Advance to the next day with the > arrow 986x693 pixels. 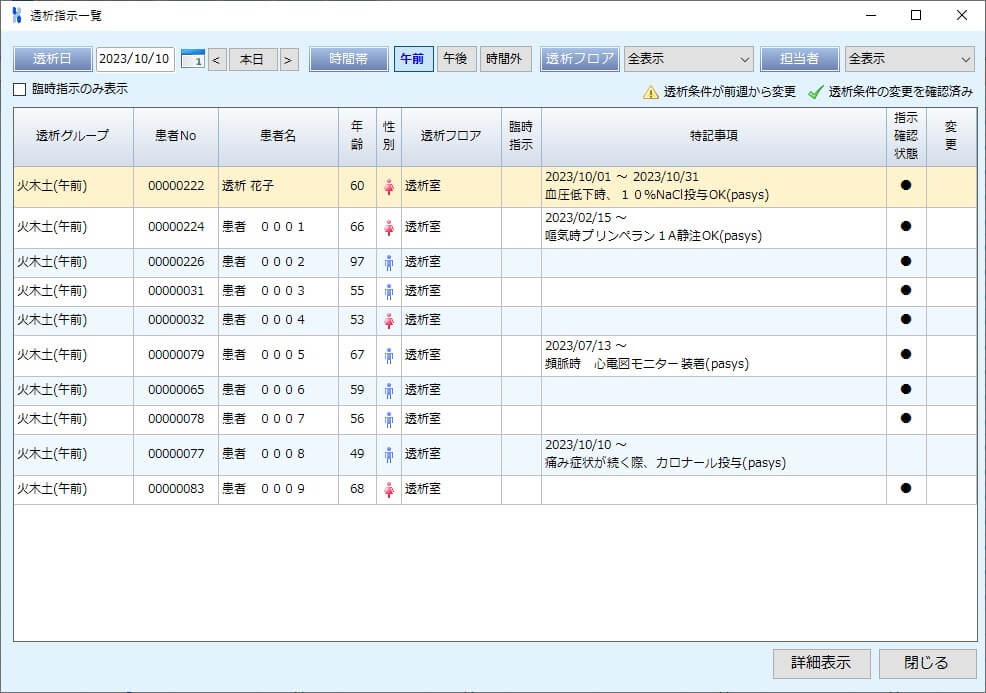click(289, 59)
